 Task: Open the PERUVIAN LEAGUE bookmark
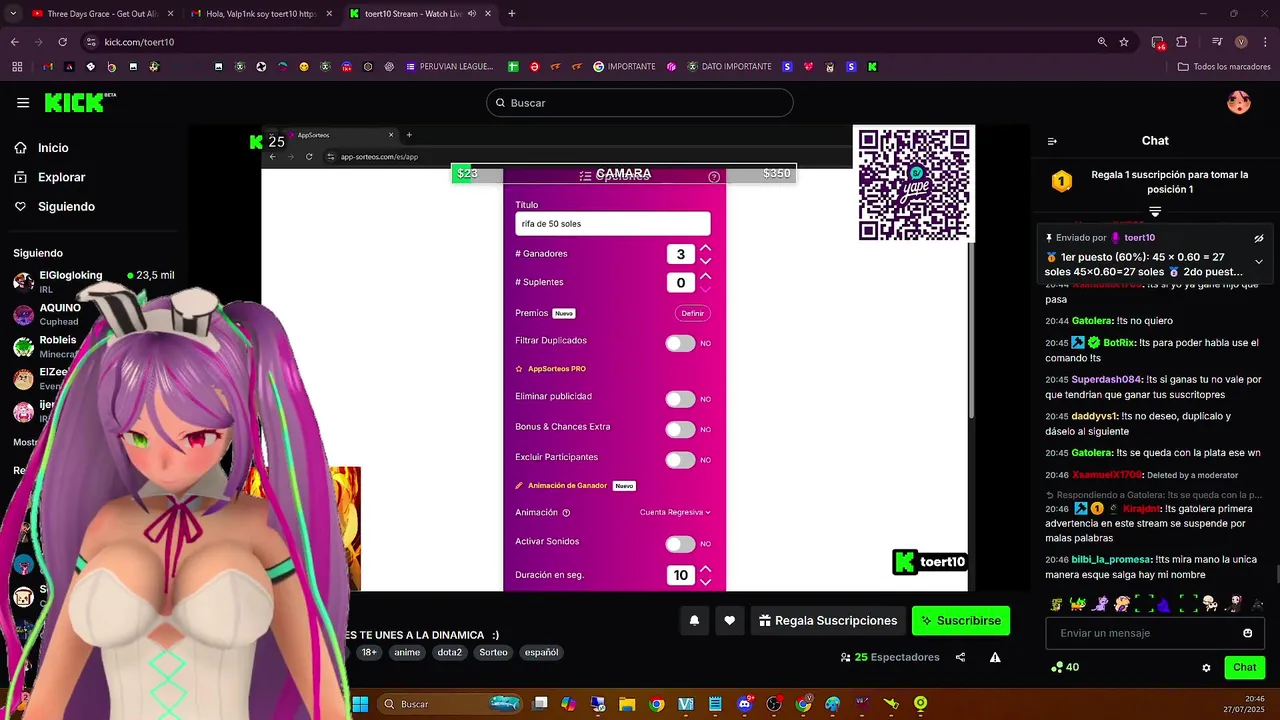[x=449, y=67]
